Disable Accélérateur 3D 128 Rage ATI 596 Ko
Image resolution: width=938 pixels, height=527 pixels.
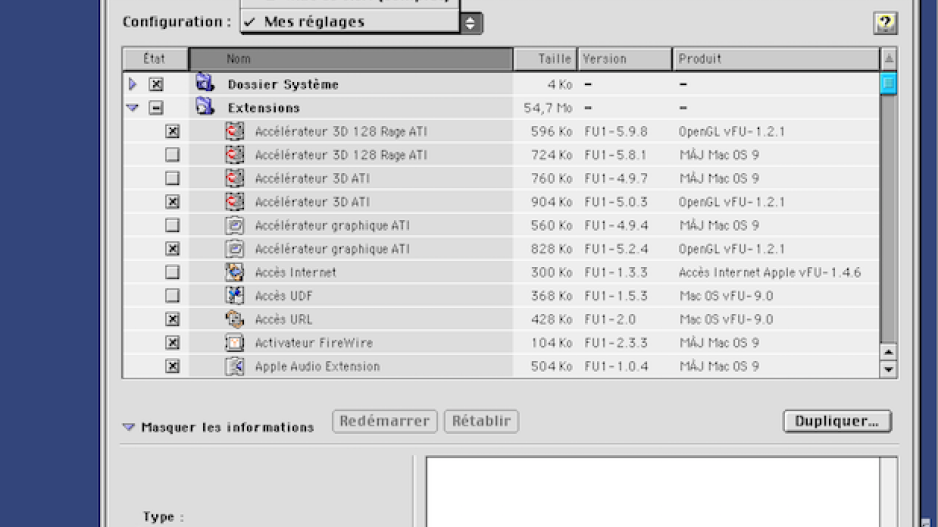coord(172,131)
